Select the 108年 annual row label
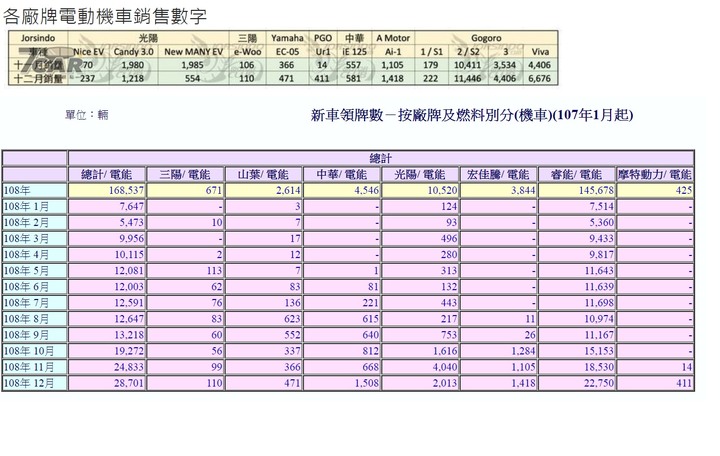 [34, 190]
